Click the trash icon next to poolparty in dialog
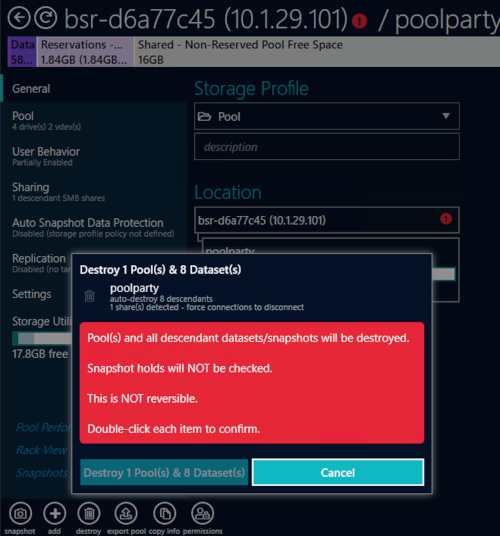Image resolution: width=500 pixels, height=536 pixels. (90, 296)
